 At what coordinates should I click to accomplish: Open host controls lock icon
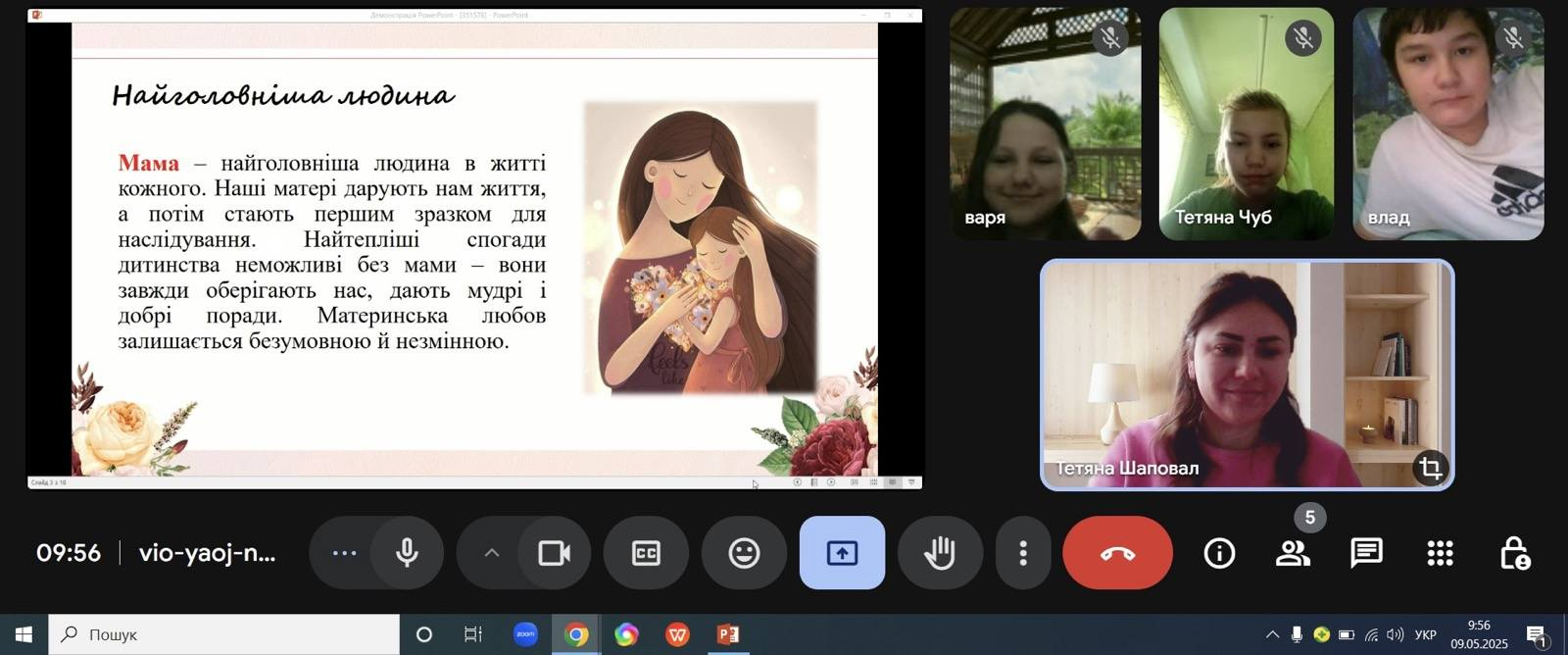point(1514,553)
